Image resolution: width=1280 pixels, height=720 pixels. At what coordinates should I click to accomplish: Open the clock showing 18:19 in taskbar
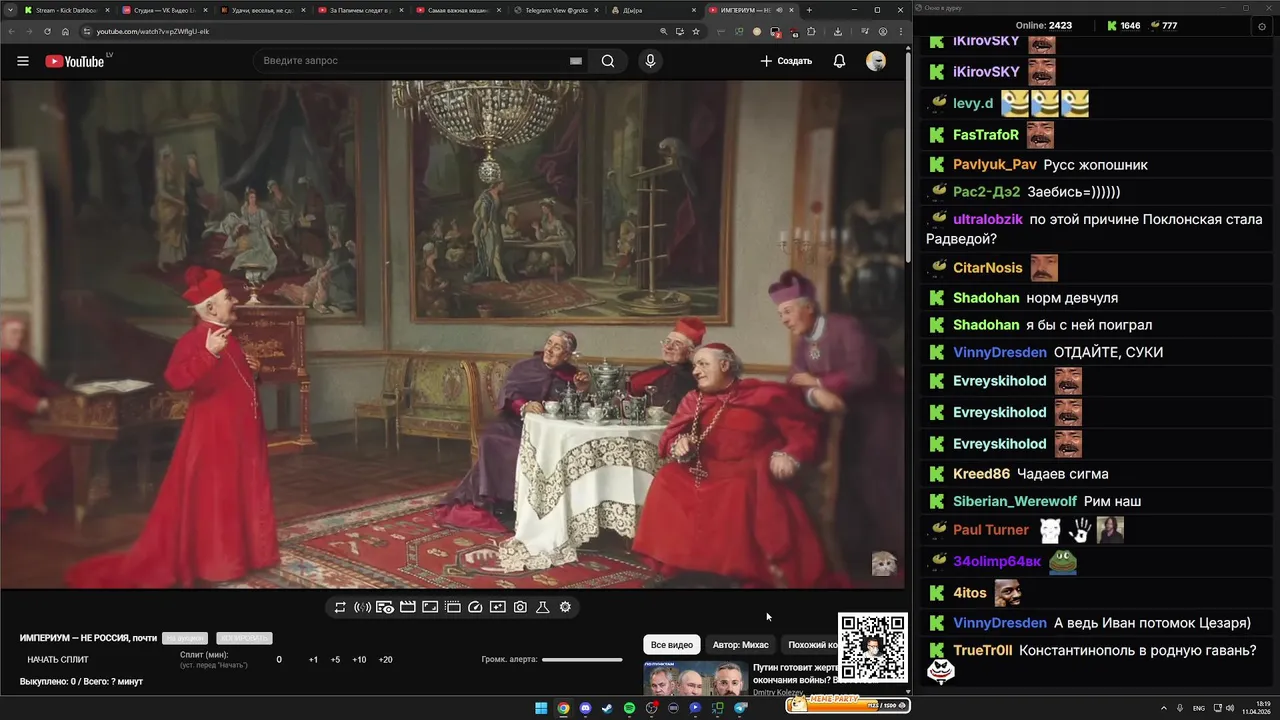(x=1256, y=708)
